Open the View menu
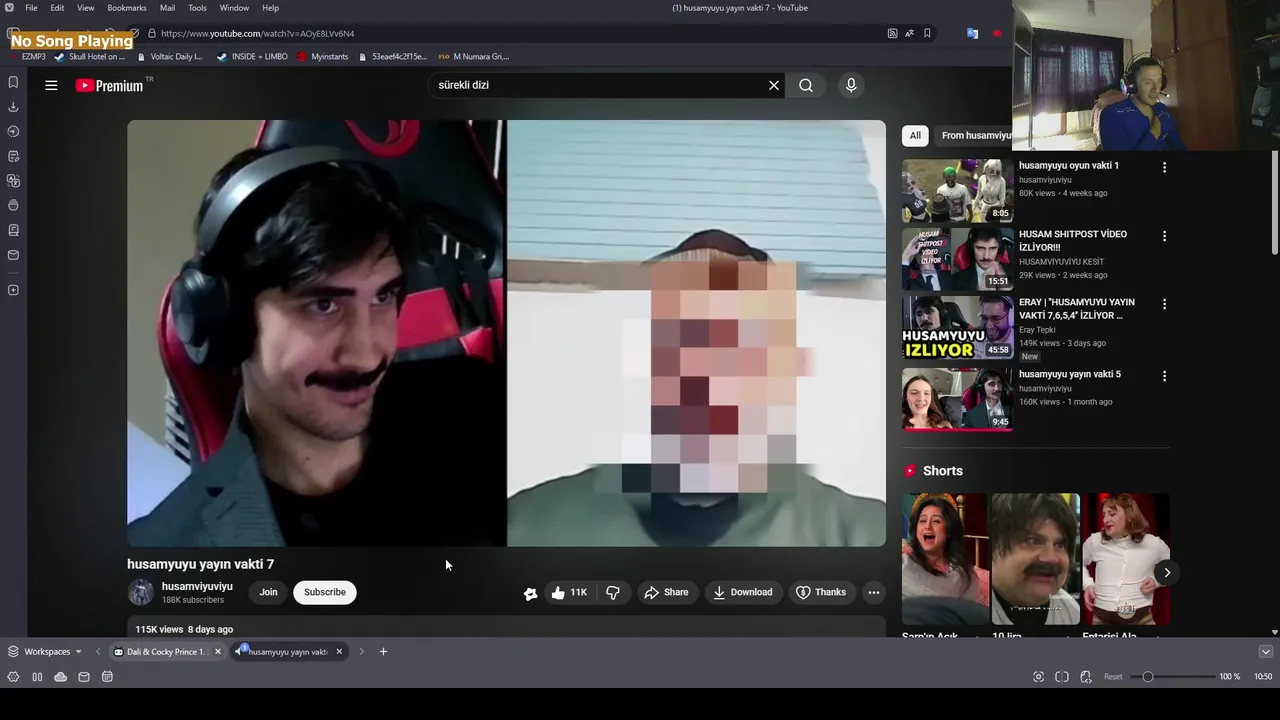 86,8
